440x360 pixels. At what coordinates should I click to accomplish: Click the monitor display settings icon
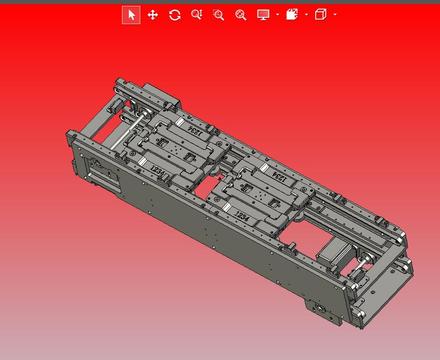[263, 15]
